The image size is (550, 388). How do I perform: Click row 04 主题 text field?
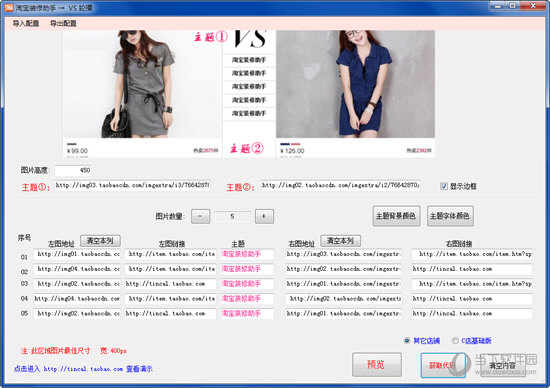pyautogui.click(x=247, y=299)
